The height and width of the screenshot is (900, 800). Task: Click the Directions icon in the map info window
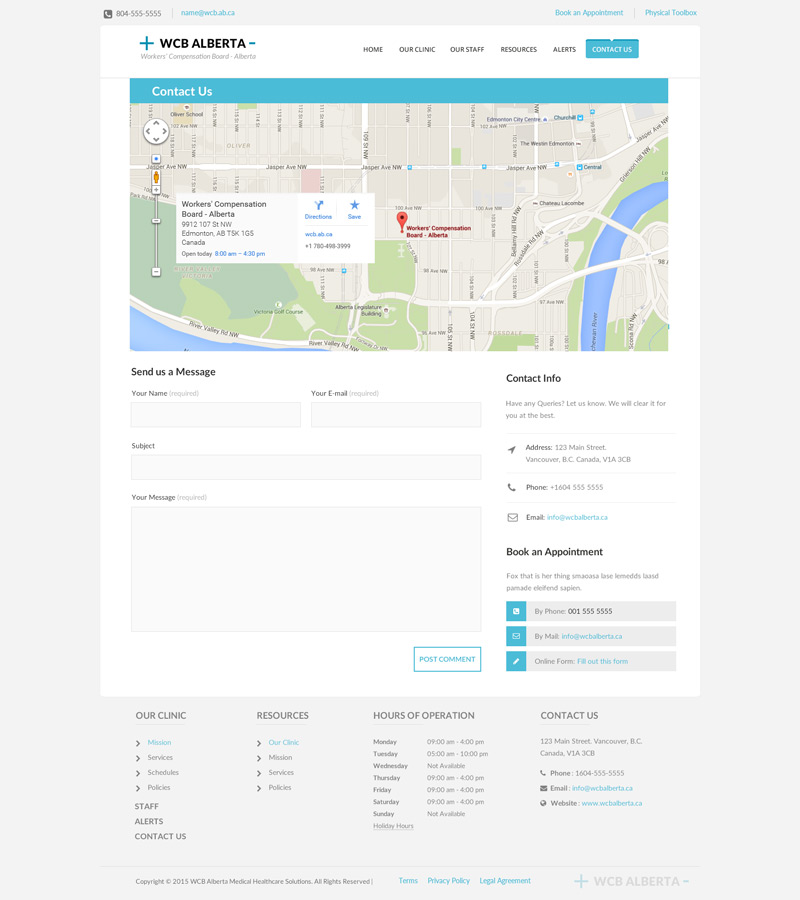point(318,207)
